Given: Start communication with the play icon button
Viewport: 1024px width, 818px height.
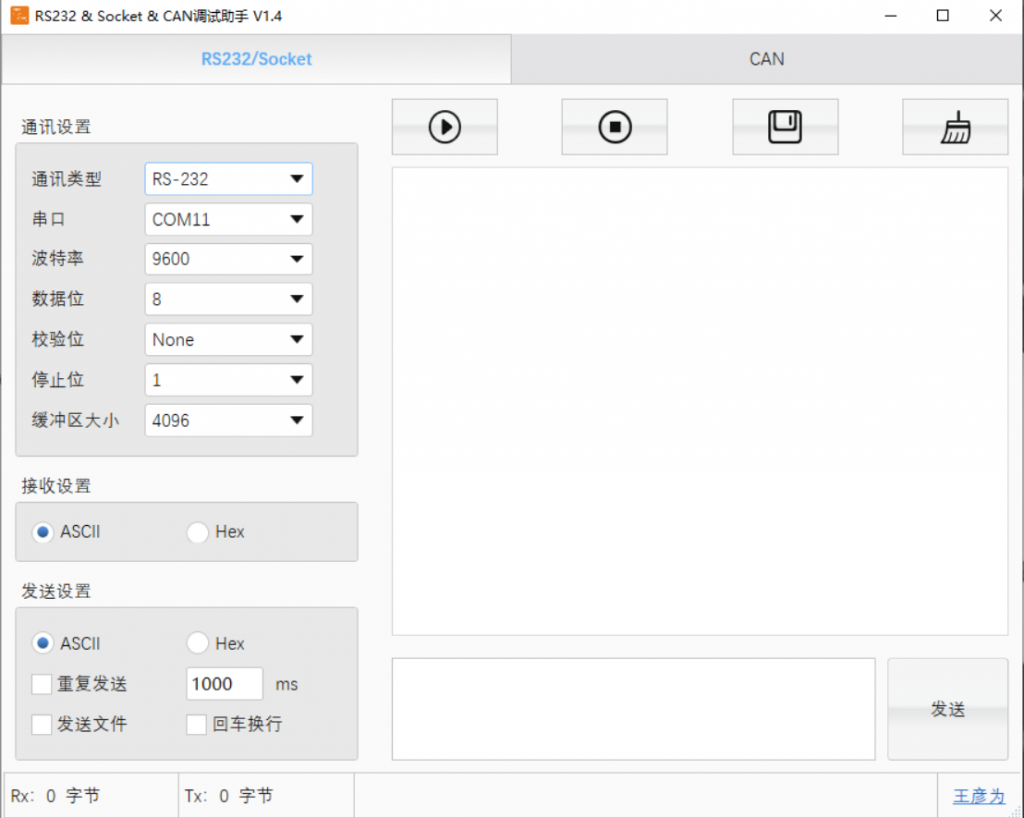Looking at the screenshot, I should click(445, 127).
